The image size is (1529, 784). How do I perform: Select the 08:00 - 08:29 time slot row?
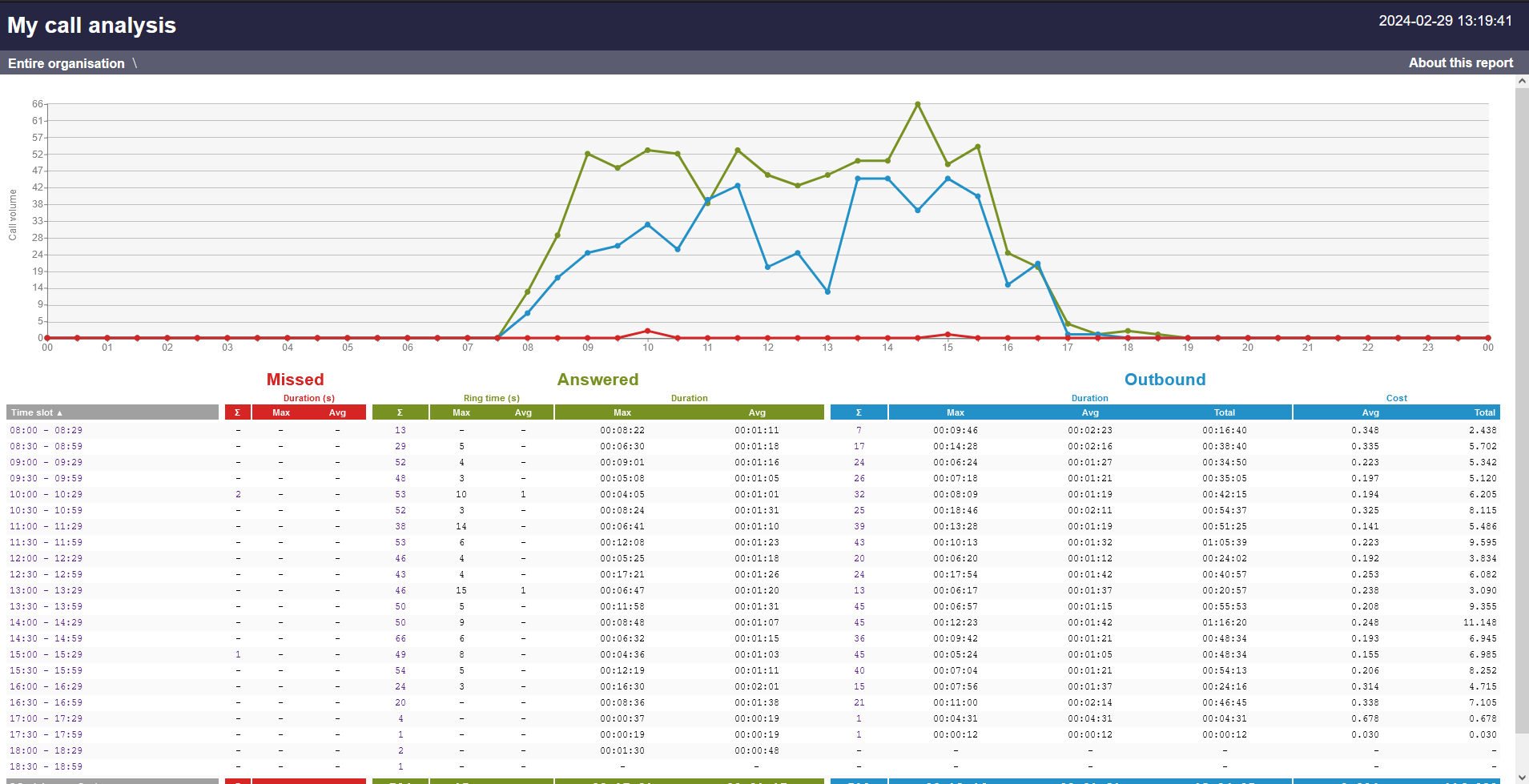tap(44, 430)
